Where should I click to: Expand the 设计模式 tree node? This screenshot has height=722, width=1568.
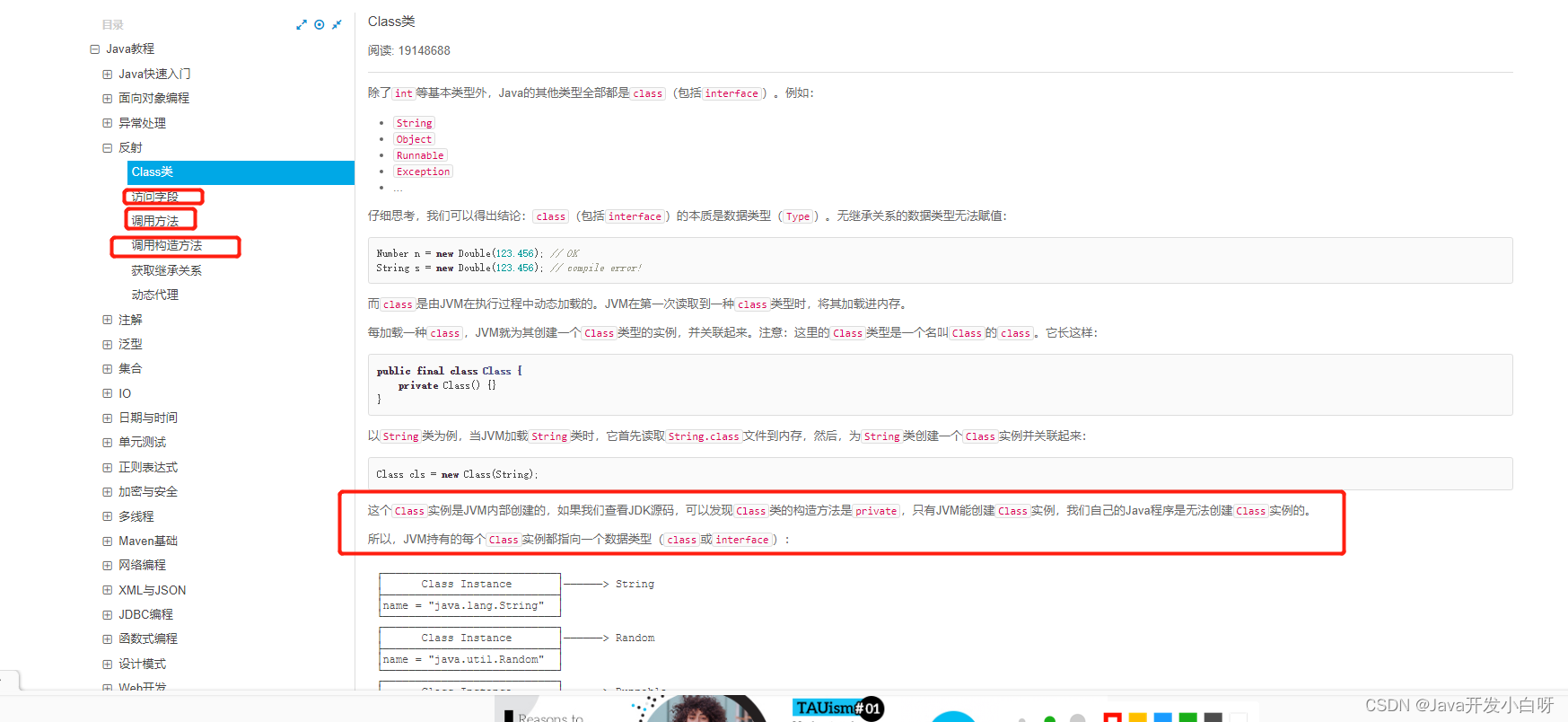107,665
